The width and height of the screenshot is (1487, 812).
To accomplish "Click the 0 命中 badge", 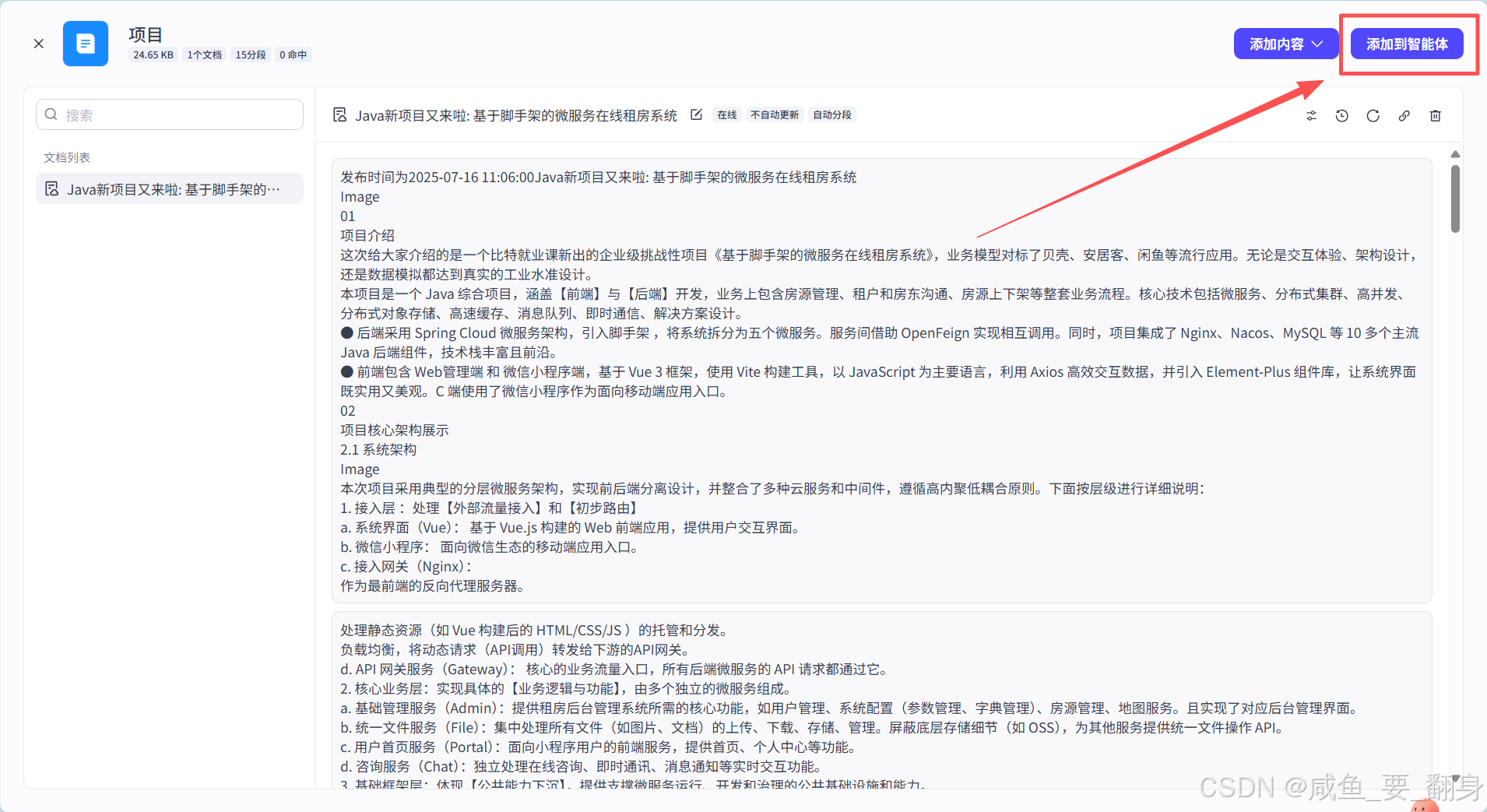I will click(294, 54).
